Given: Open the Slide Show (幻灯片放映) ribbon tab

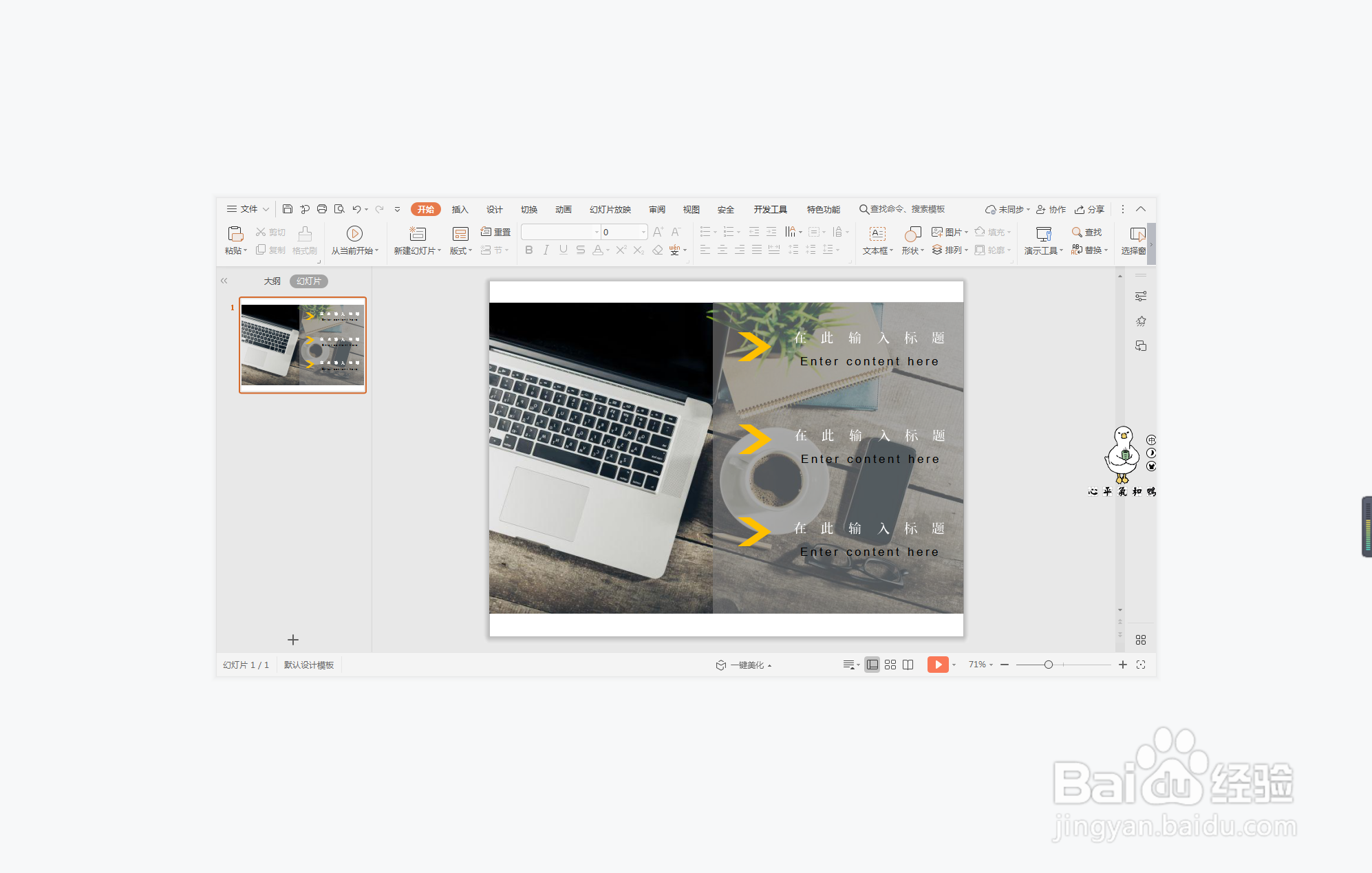Looking at the screenshot, I should [610, 209].
